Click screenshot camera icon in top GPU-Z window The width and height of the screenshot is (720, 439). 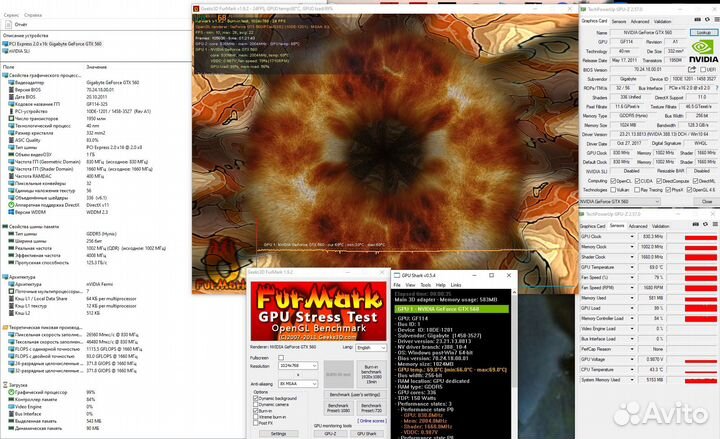point(698,19)
